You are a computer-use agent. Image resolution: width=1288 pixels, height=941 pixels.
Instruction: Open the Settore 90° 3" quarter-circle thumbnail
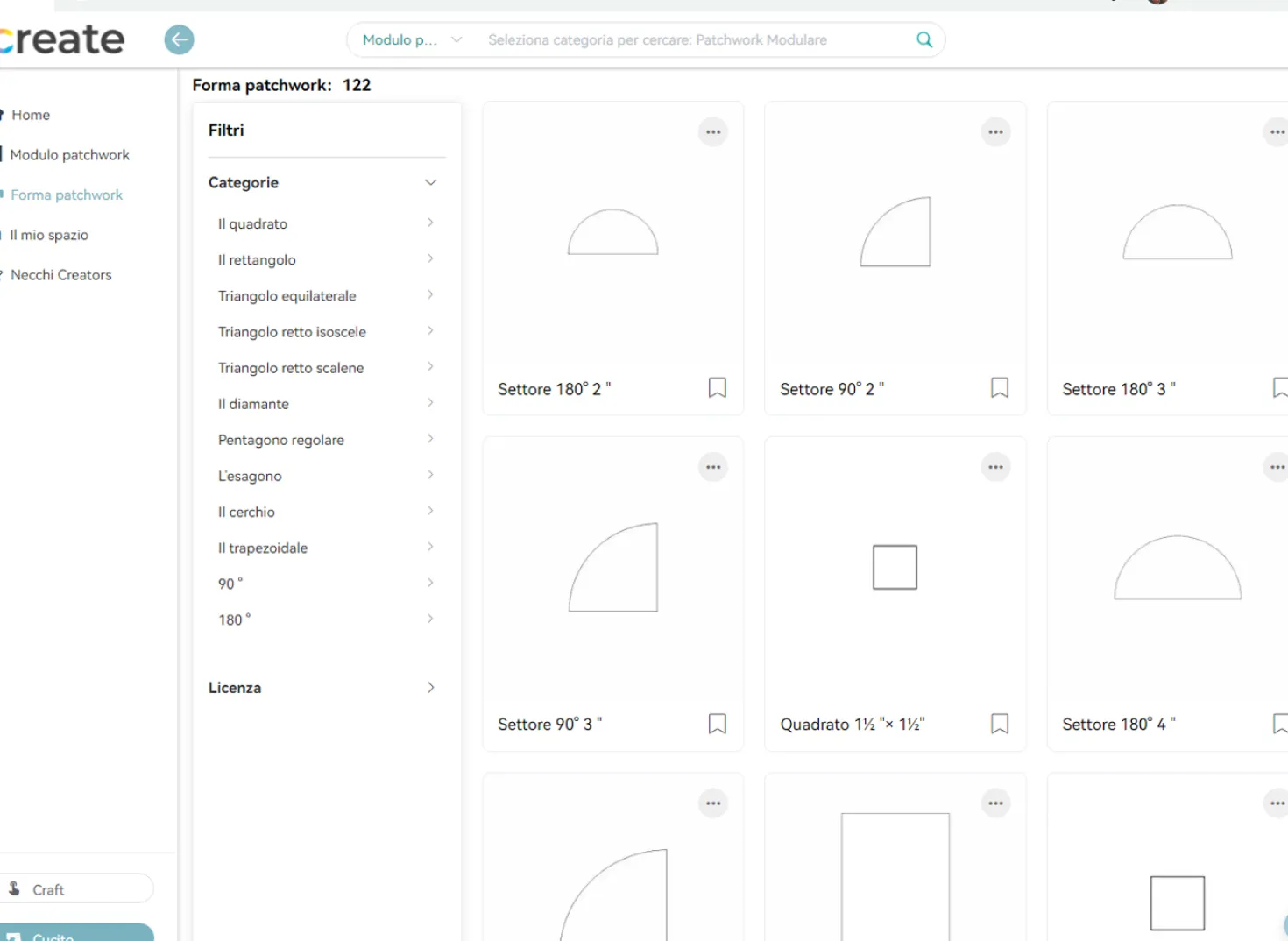point(612,567)
